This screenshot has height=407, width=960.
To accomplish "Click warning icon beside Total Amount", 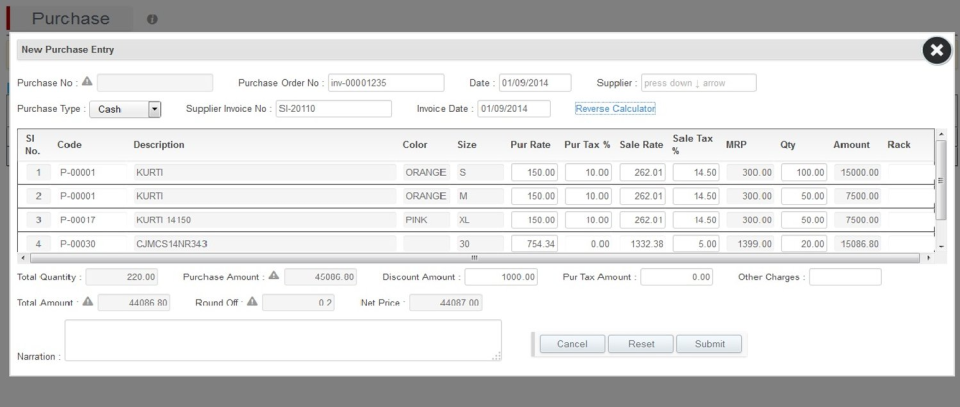I will click(x=88, y=301).
